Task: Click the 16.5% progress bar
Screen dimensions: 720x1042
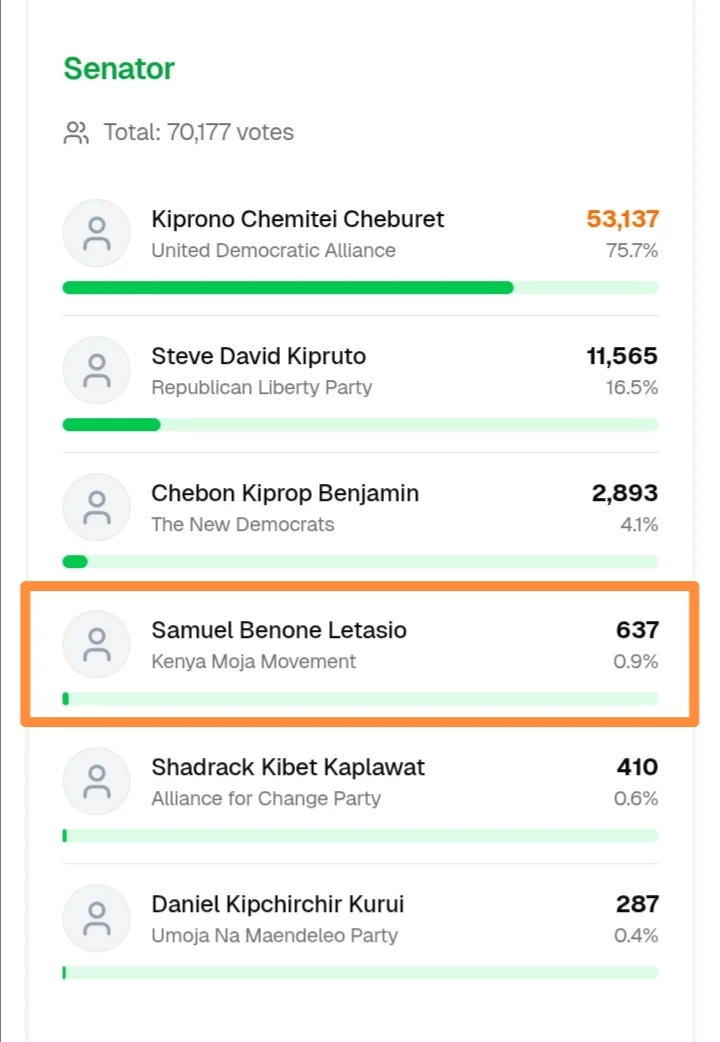Action: pos(360,425)
